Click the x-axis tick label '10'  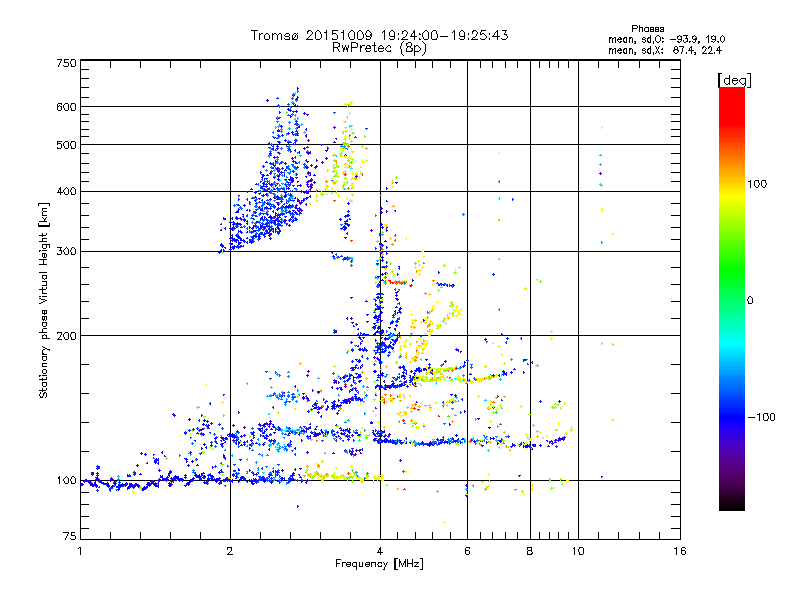578,551
